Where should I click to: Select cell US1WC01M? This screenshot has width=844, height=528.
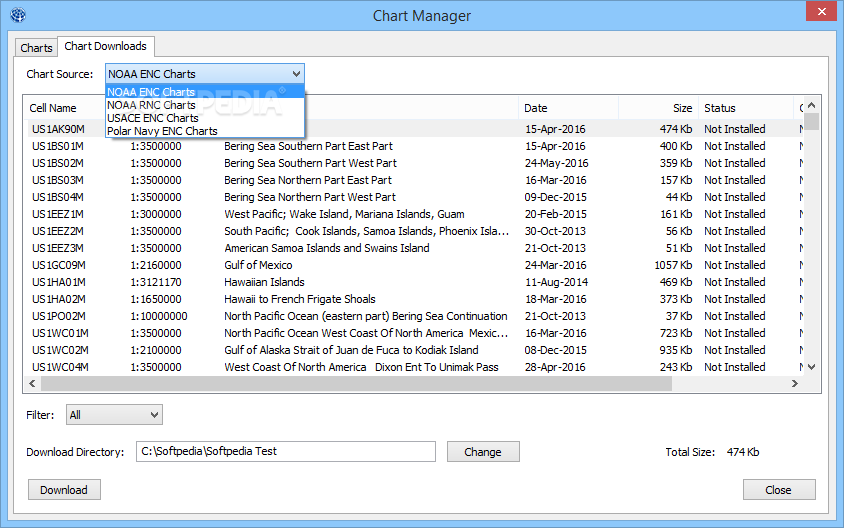[60, 333]
